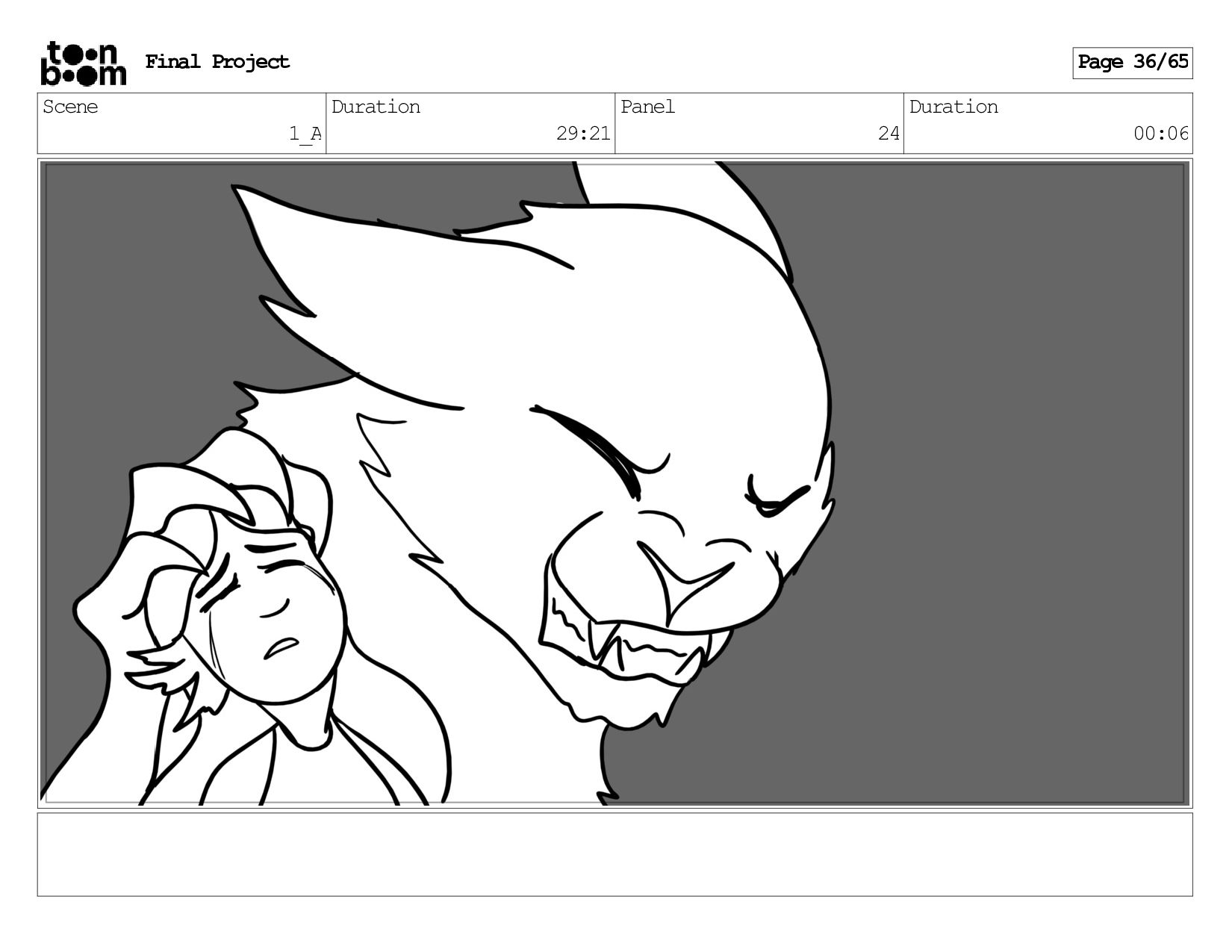Select the 'Final Project' title text
1232x952 pixels.
[x=217, y=62]
